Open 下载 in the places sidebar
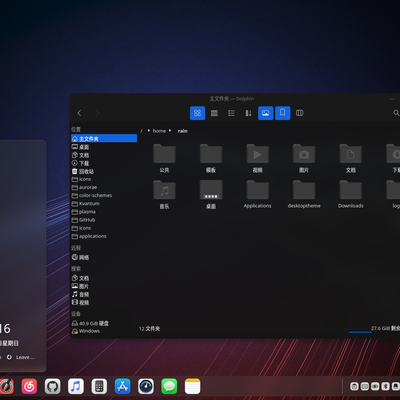The height and width of the screenshot is (400, 400). click(104, 163)
